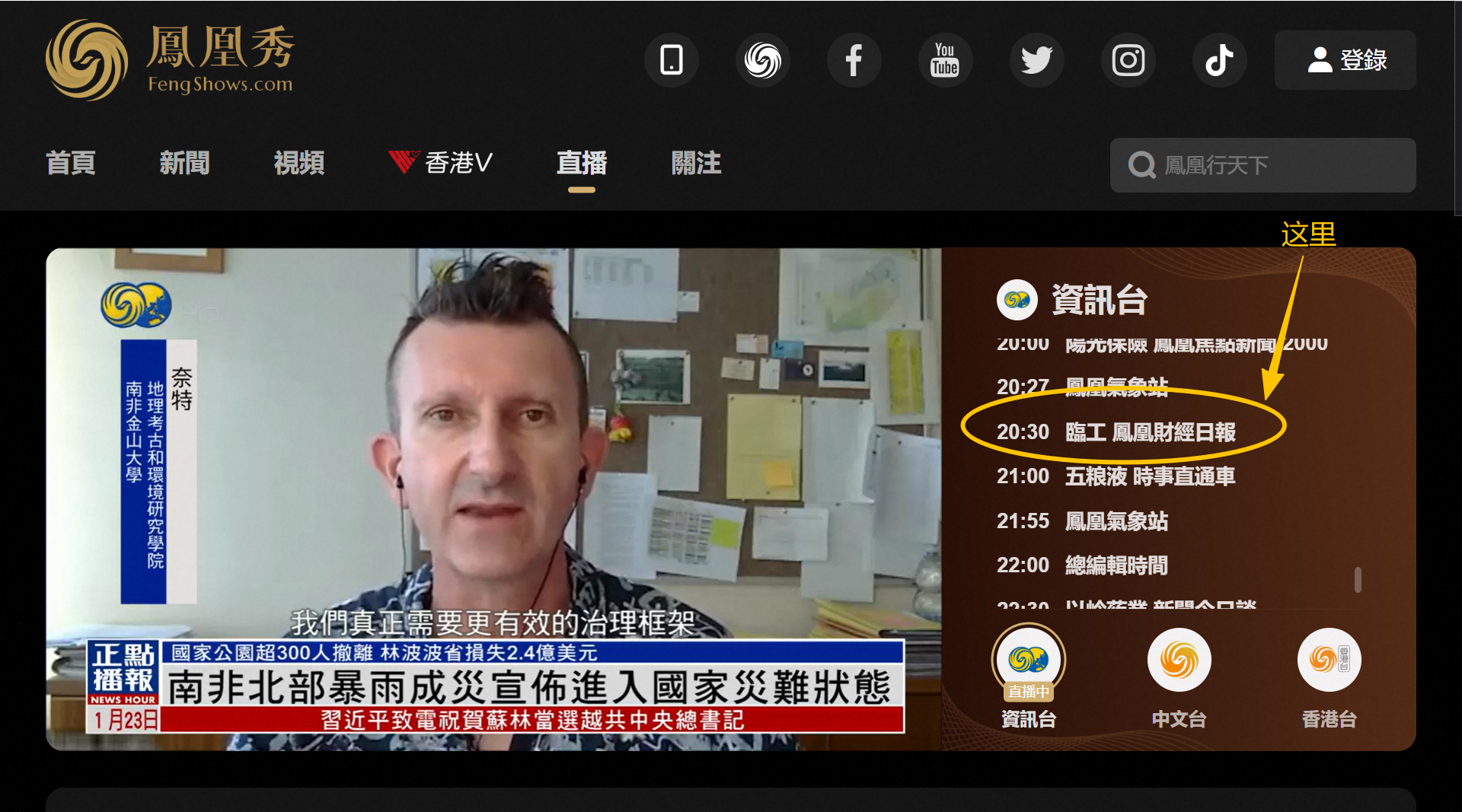Select the 21:00 時事直通車 program entry
The height and width of the screenshot is (812, 1462).
coord(1116,476)
